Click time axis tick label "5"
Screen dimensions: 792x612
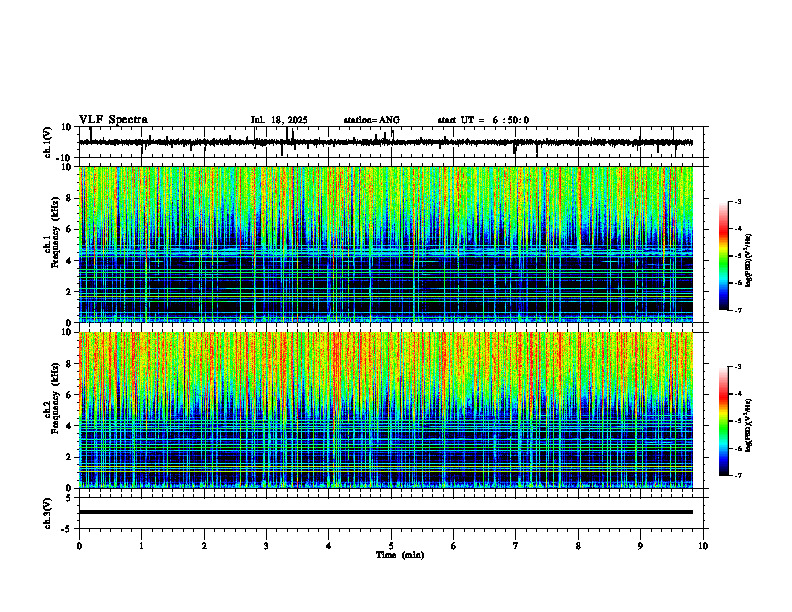[x=391, y=546]
